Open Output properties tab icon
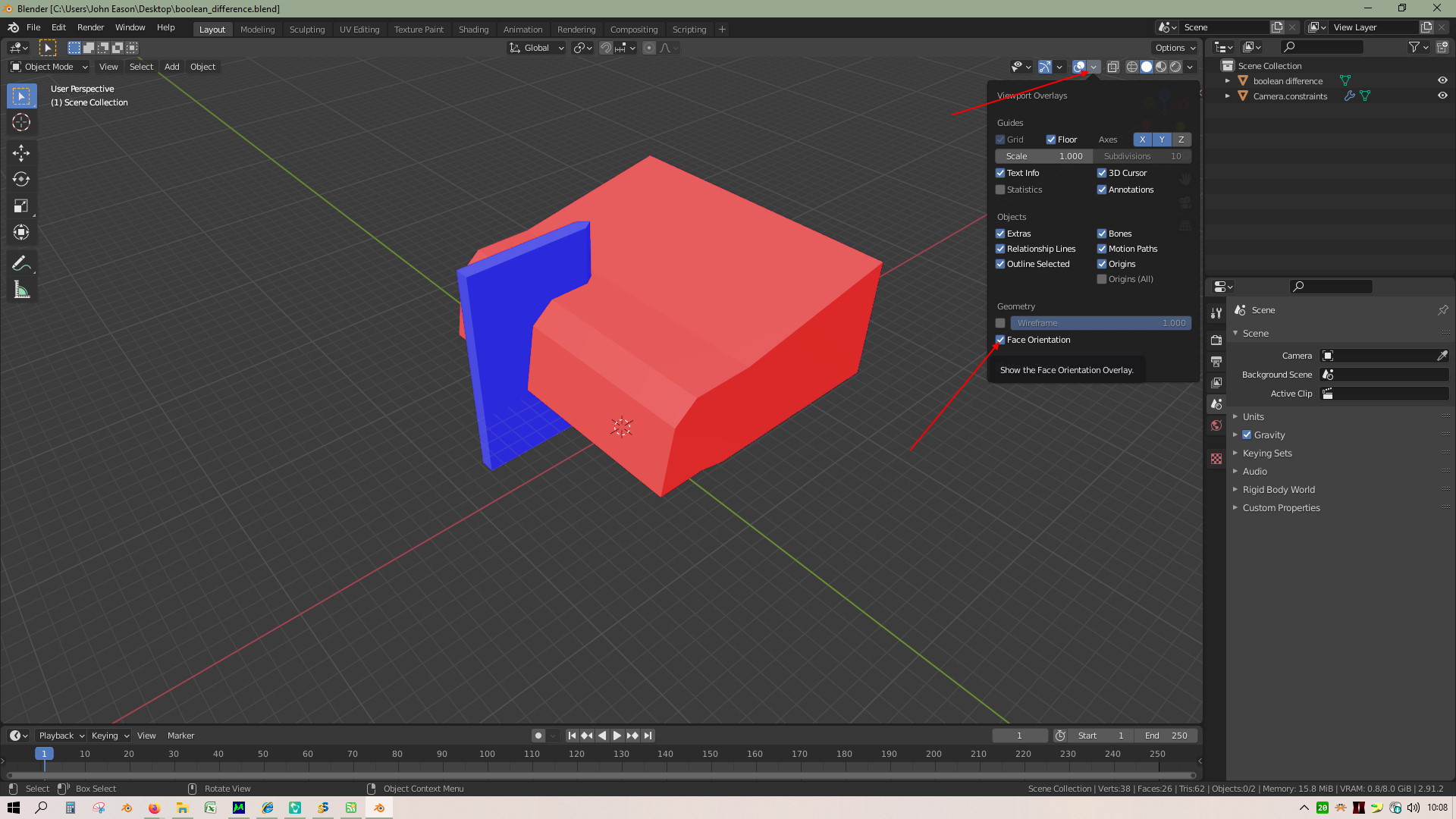This screenshot has height=819, width=1456. [1216, 362]
